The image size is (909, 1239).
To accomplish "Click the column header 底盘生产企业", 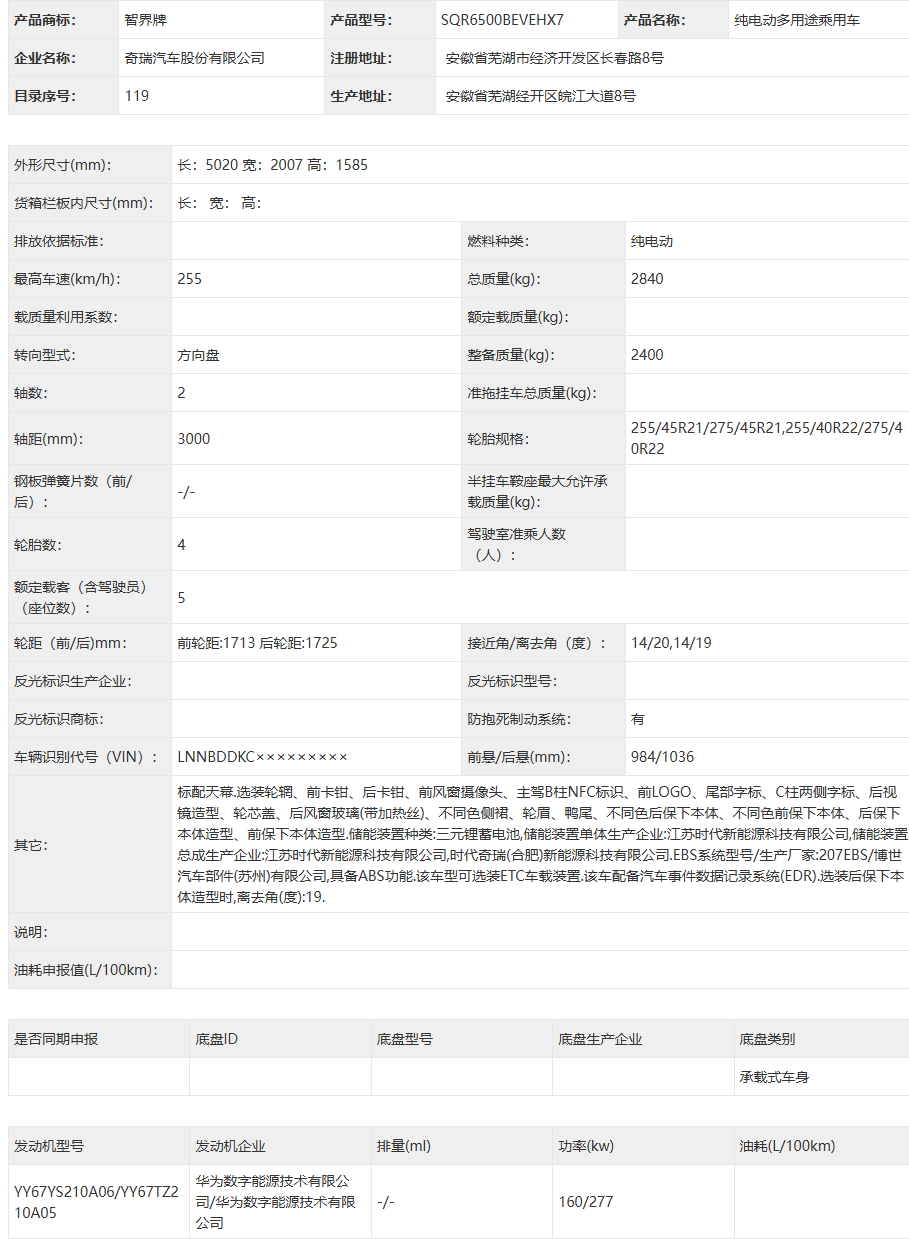I will tap(600, 1039).
